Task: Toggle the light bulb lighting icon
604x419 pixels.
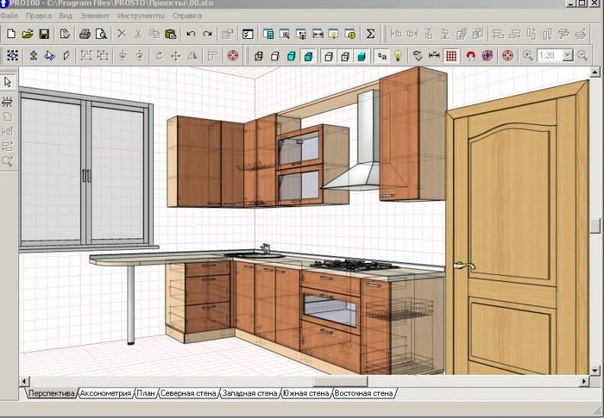Action: [x=395, y=55]
